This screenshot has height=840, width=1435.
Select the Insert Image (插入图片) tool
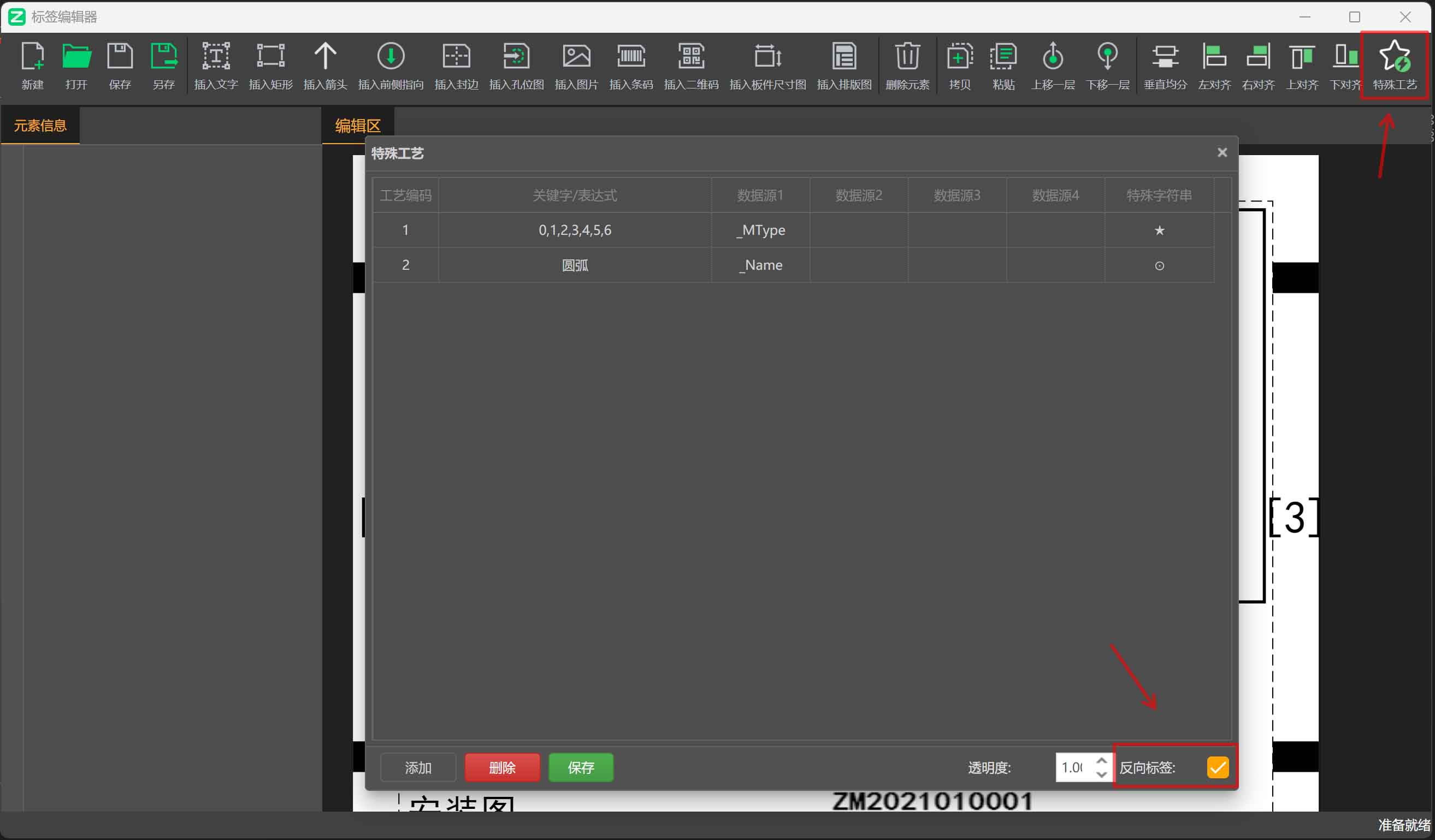576,56
